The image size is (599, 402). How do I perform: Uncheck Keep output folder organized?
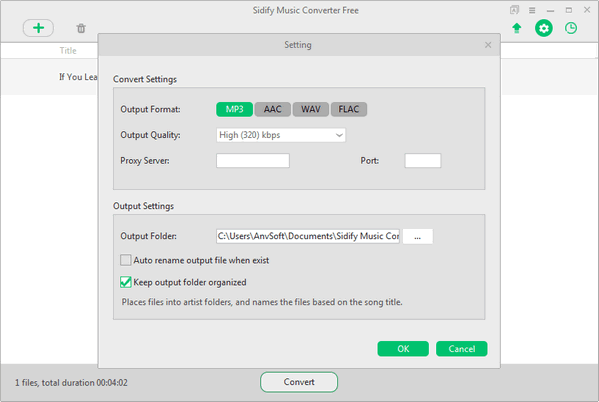point(126,282)
